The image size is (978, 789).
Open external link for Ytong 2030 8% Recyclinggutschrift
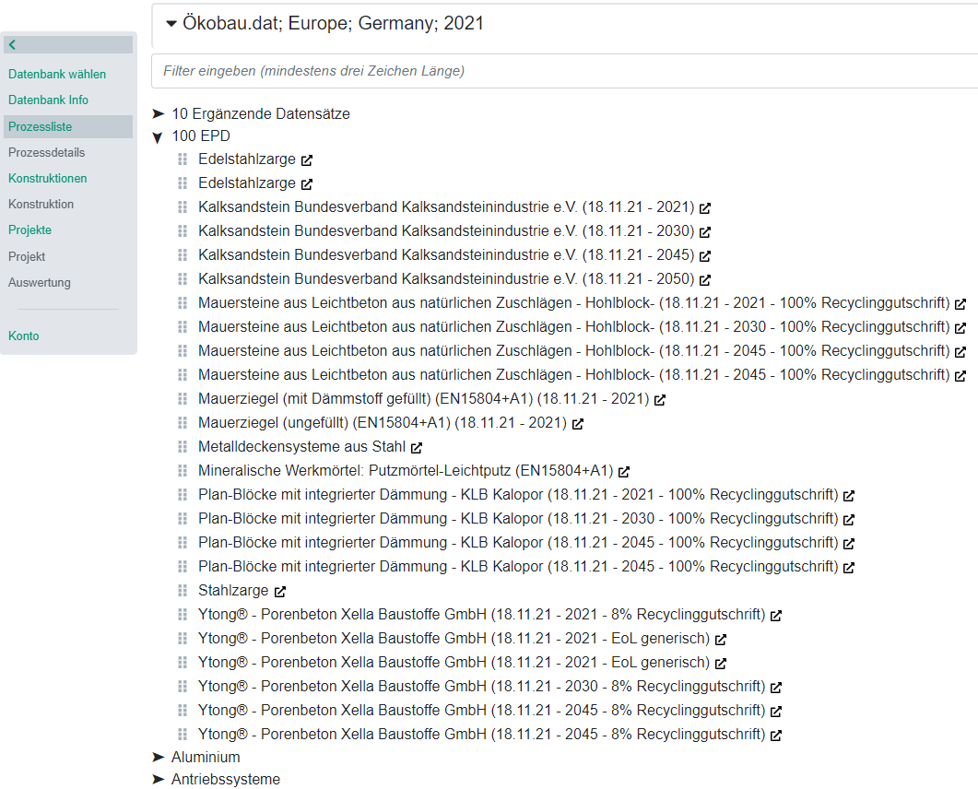[776, 687]
